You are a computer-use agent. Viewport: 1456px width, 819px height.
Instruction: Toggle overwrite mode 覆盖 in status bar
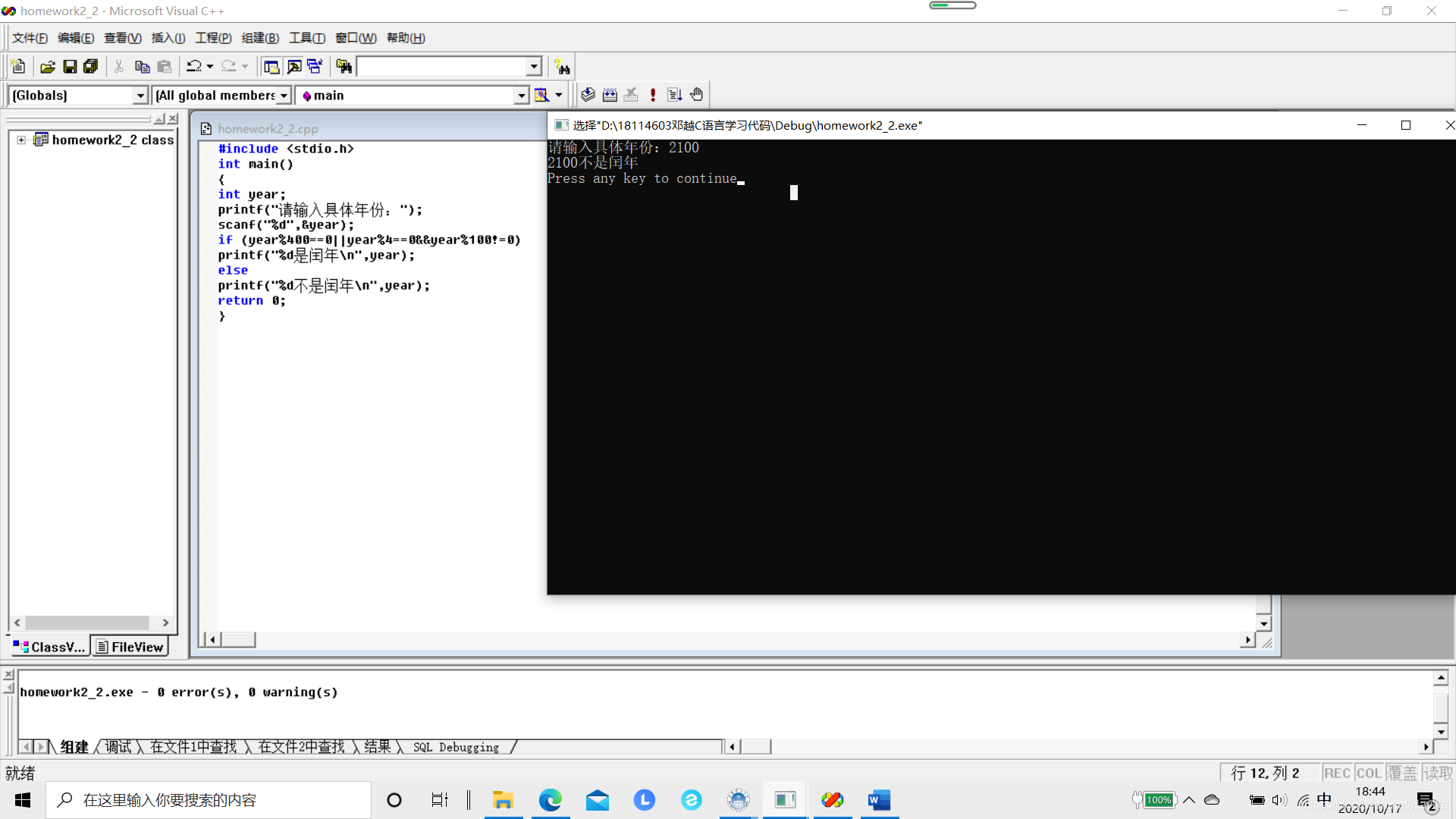pos(1401,773)
